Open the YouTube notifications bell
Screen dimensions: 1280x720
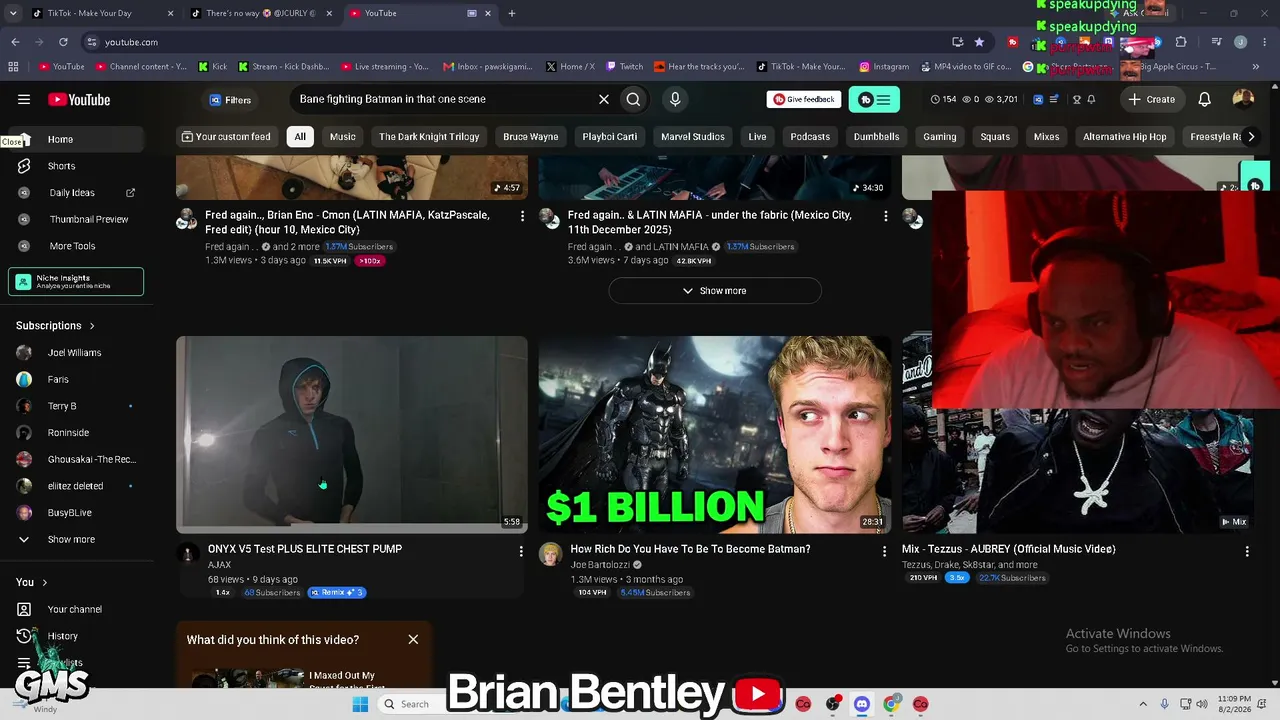point(1205,99)
